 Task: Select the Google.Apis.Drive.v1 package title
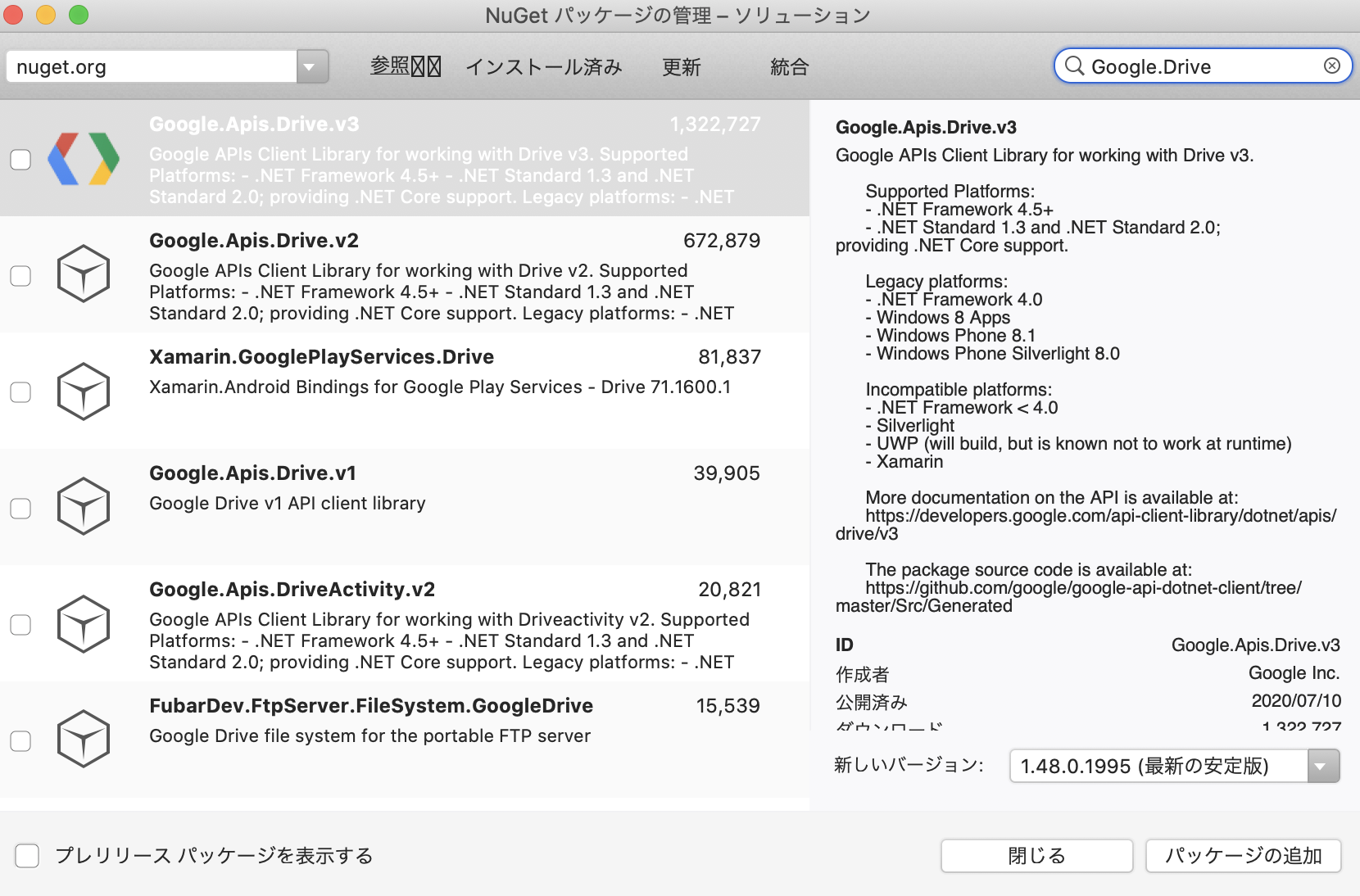pos(252,473)
